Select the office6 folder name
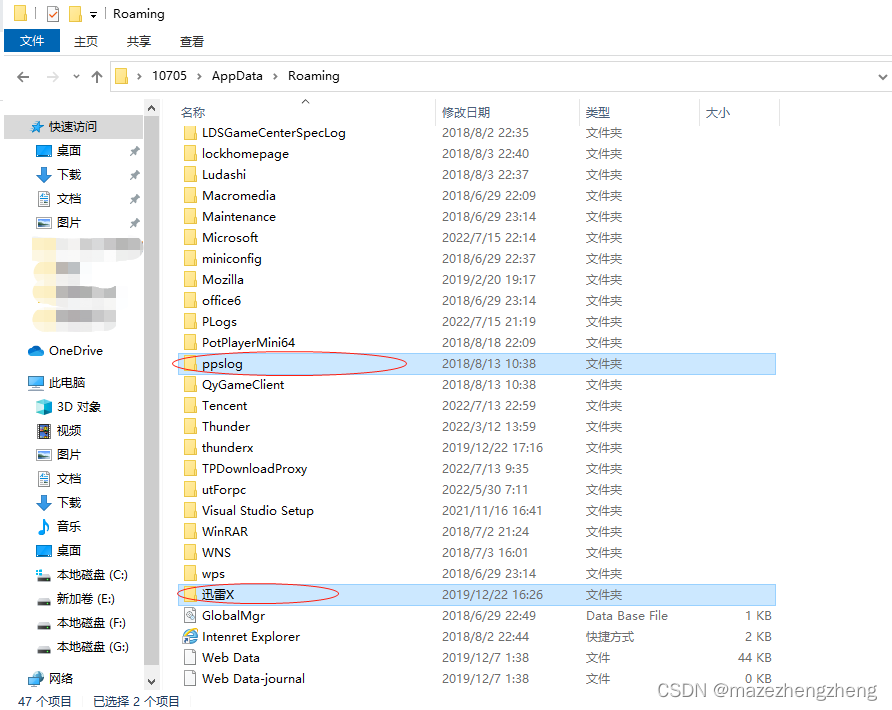Image resolution: width=892 pixels, height=710 pixels. [x=221, y=301]
